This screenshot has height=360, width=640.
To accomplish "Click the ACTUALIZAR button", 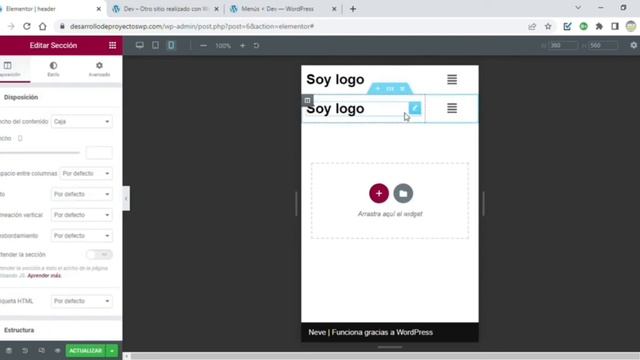I will tap(85, 351).
